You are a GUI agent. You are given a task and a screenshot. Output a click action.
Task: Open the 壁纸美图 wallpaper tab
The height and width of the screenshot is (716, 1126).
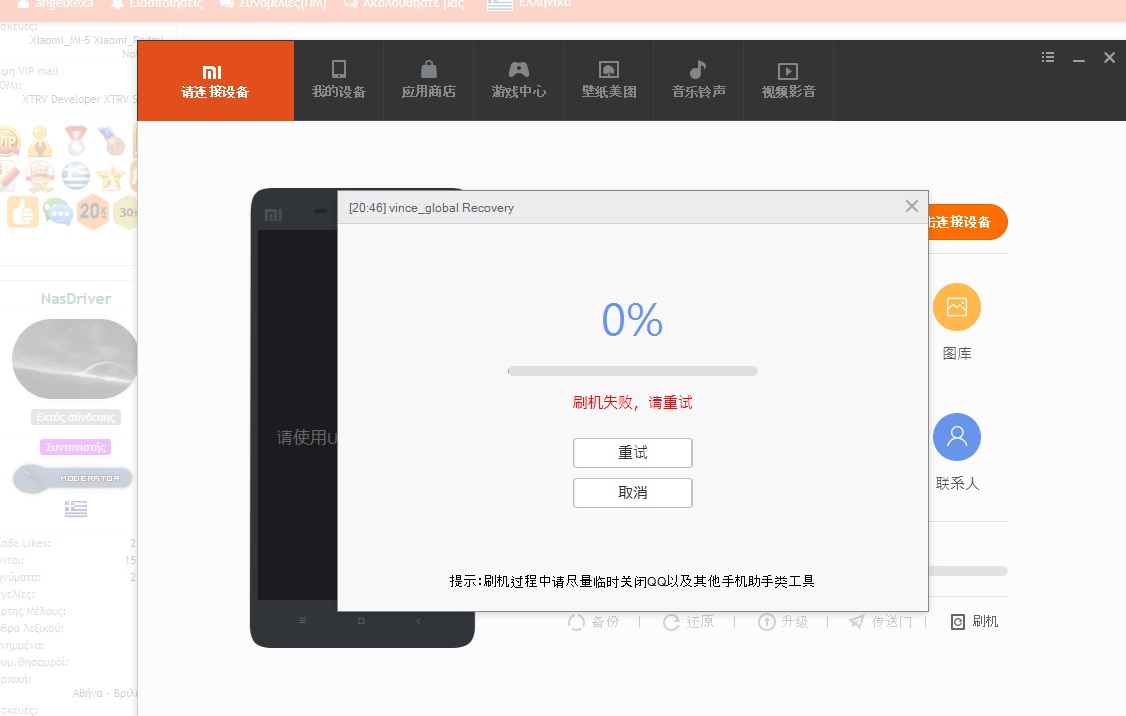click(609, 80)
